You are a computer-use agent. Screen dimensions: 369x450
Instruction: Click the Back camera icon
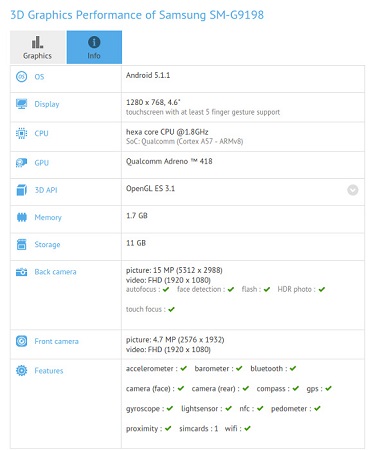pyautogui.click(x=22, y=272)
